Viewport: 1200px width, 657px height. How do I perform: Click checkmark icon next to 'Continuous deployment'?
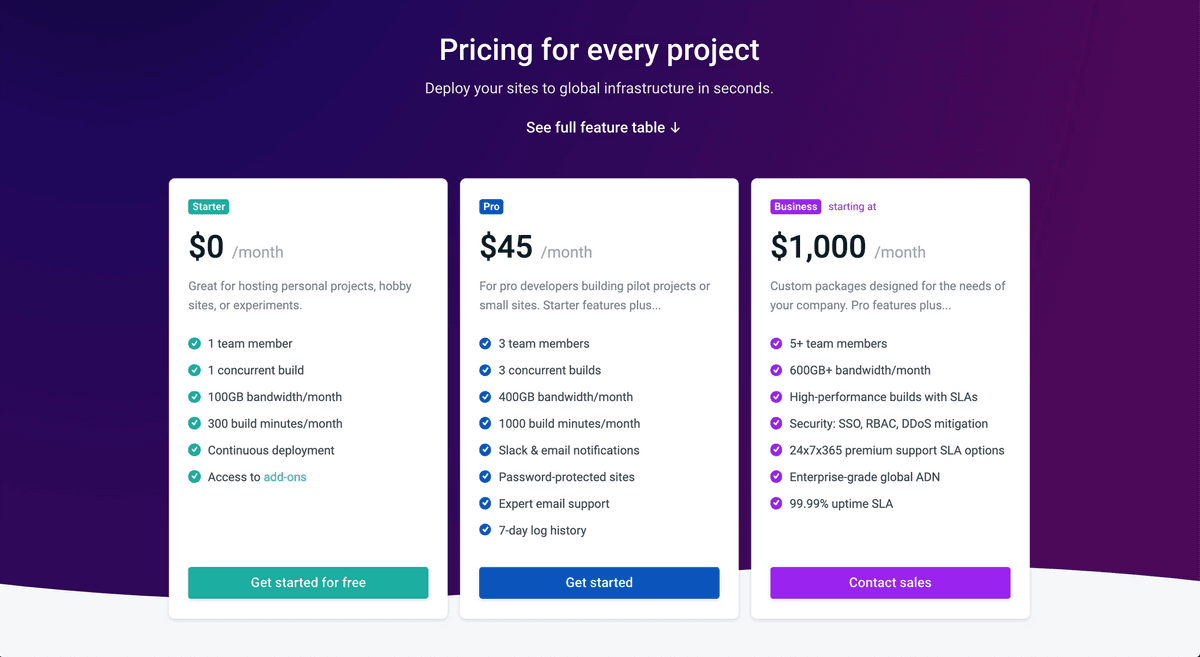coord(194,451)
